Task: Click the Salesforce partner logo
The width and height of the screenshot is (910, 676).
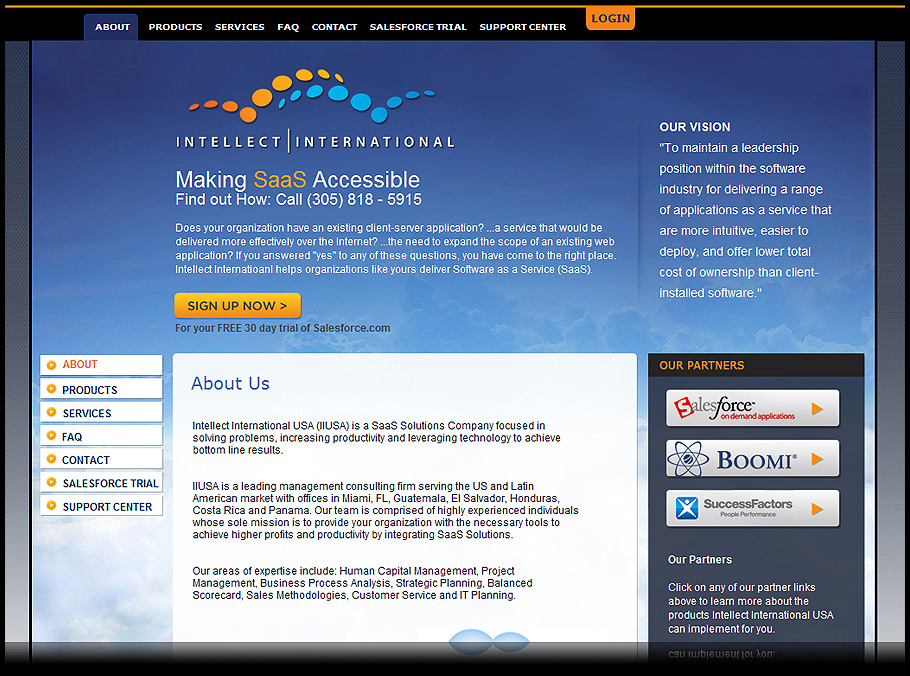Action: (x=734, y=408)
